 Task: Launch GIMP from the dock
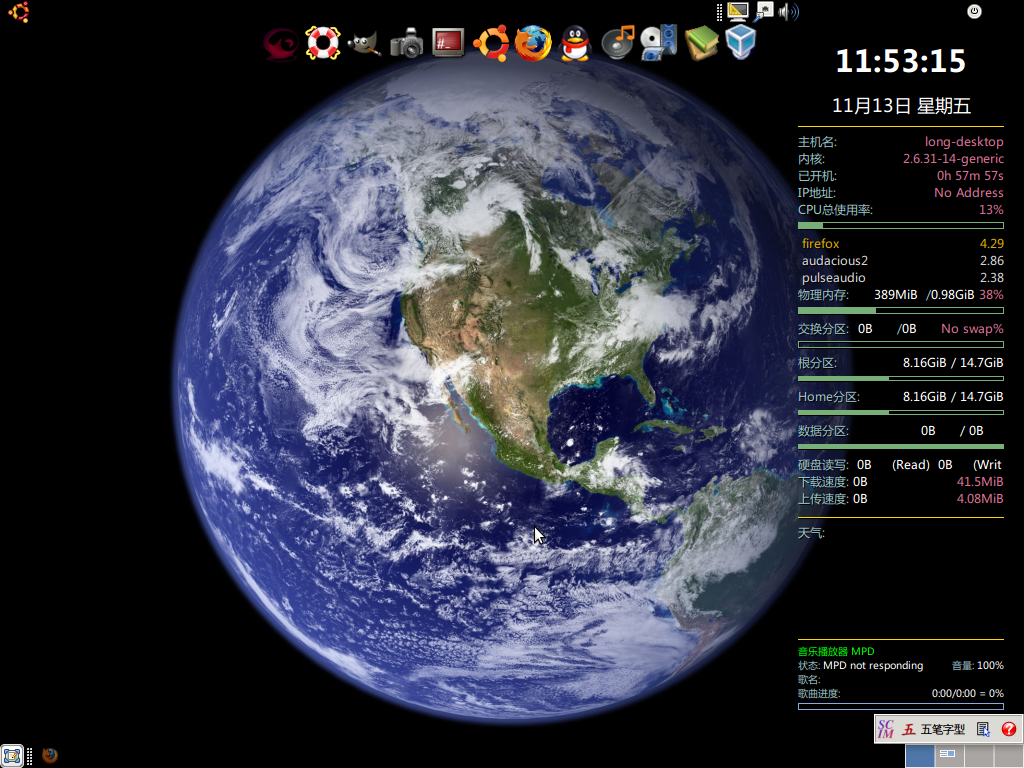364,44
